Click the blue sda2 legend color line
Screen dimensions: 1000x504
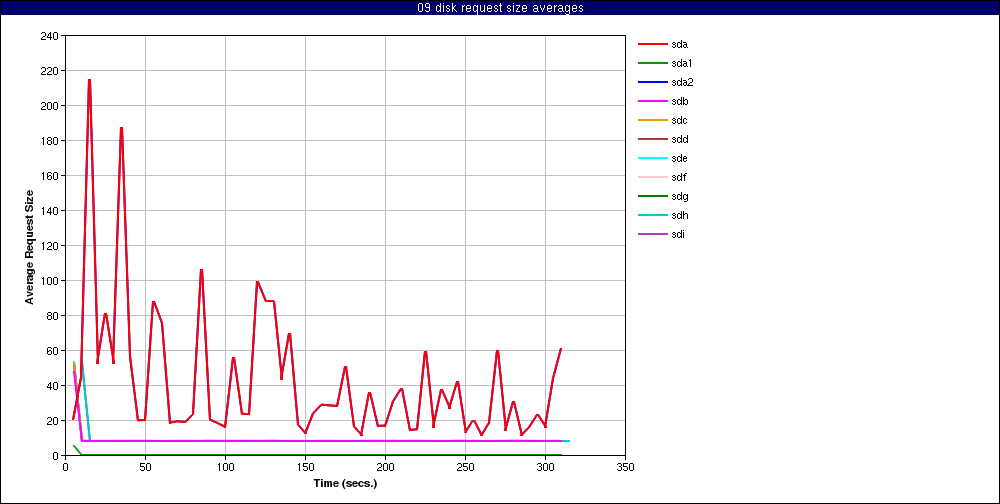(x=652, y=82)
